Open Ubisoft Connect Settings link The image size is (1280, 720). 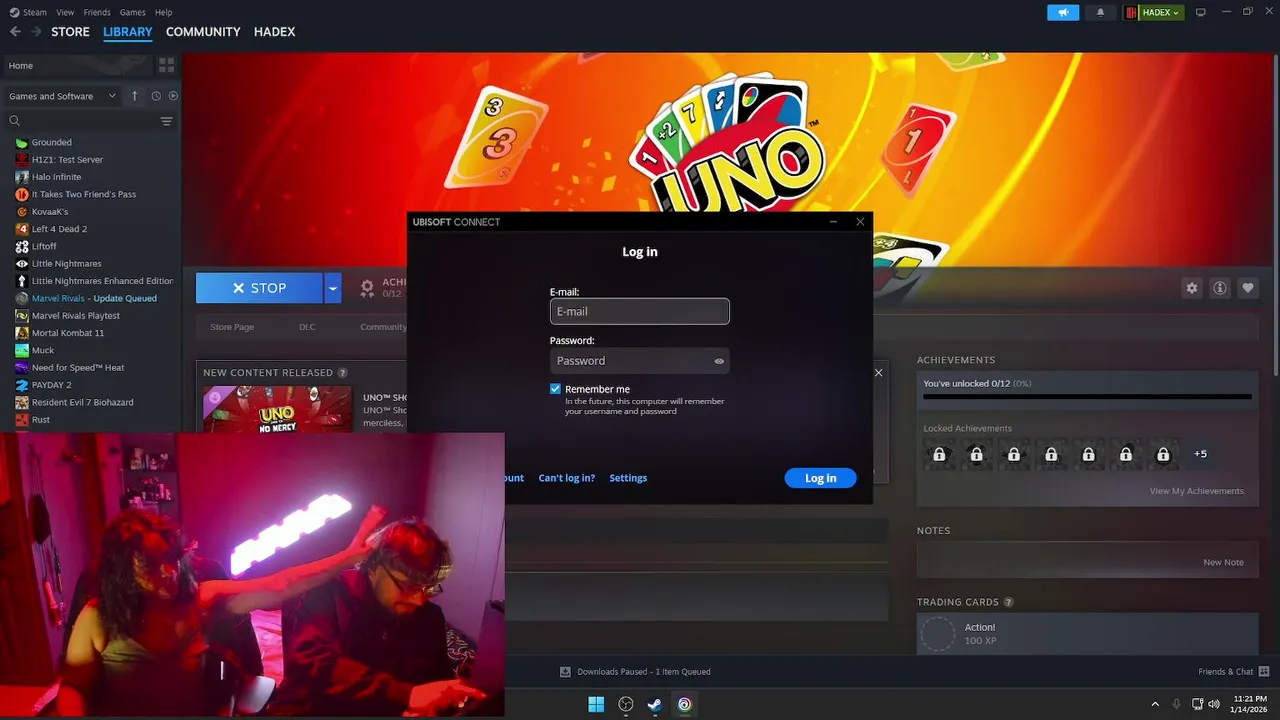tap(628, 478)
